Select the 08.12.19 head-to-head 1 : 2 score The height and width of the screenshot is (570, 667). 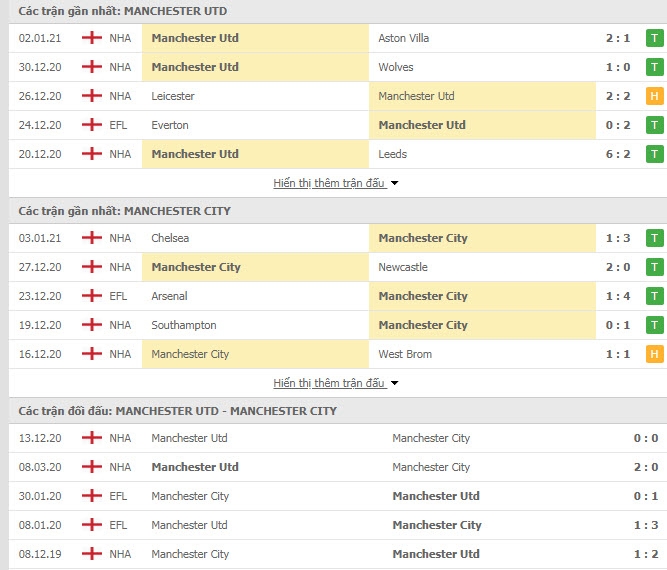646,554
